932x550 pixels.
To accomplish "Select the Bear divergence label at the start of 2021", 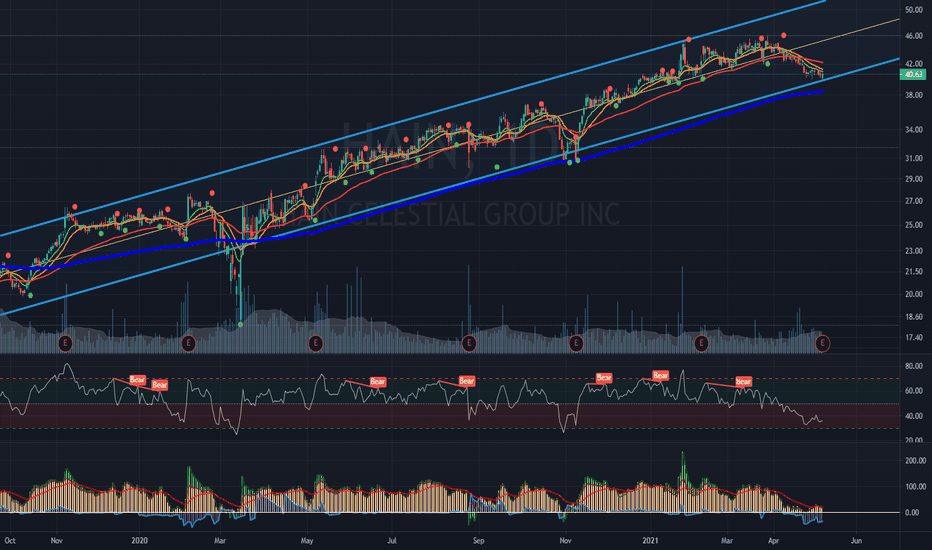I will (660, 375).
